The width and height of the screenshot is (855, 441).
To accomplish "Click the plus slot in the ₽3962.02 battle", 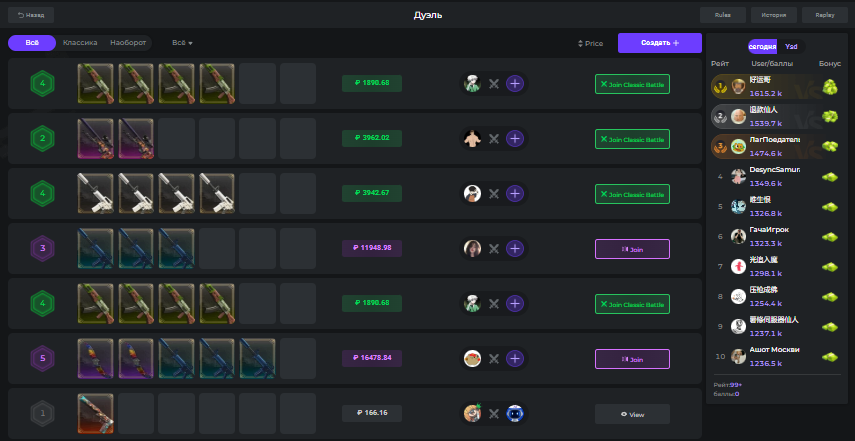I will pyautogui.click(x=515, y=139).
